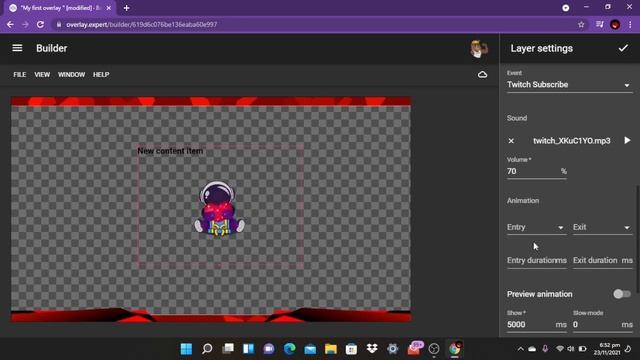Open the volume speaker tray icon
The image size is (640, 360).
point(571,349)
